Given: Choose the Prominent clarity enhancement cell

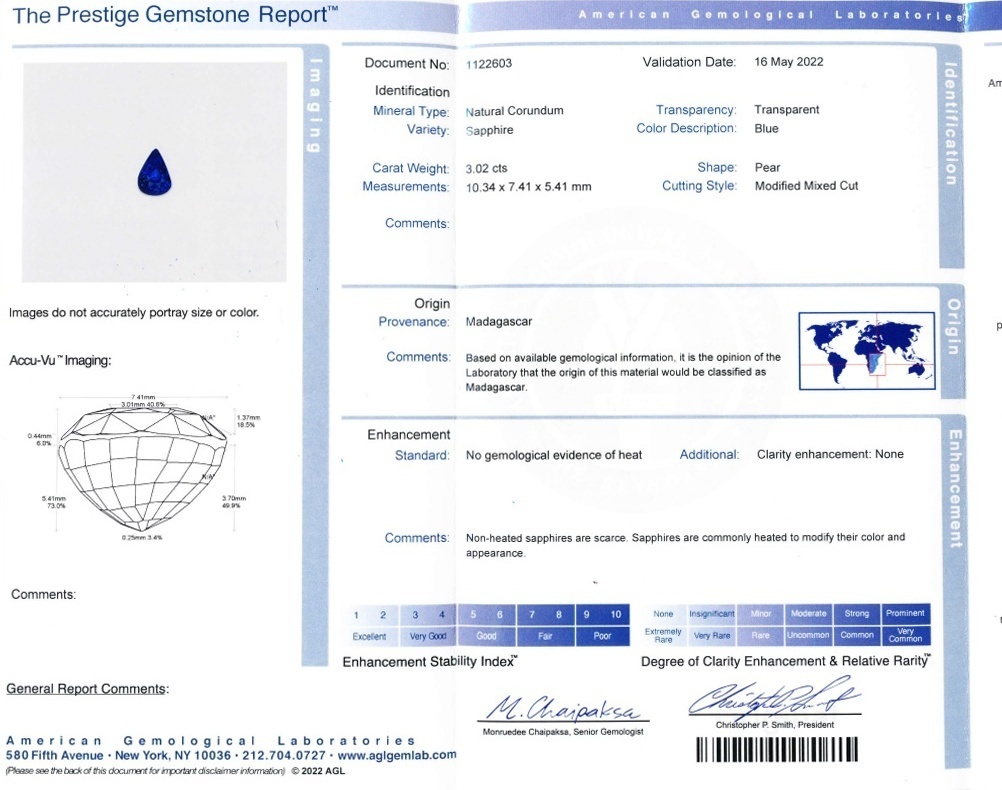Looking at the screenshot, I should coord(905,614).
